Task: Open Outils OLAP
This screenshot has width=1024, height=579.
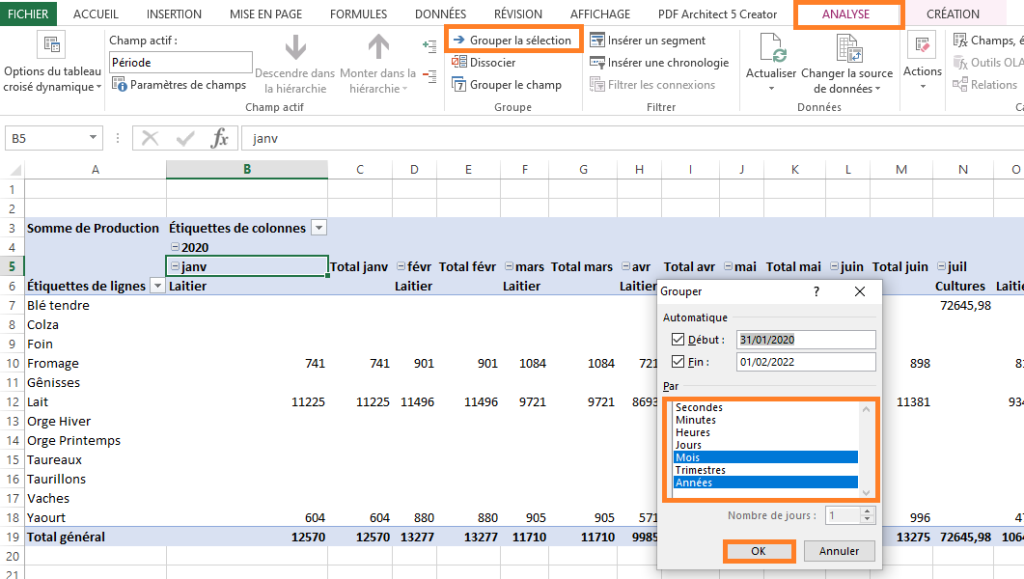Action: (987, 63)
